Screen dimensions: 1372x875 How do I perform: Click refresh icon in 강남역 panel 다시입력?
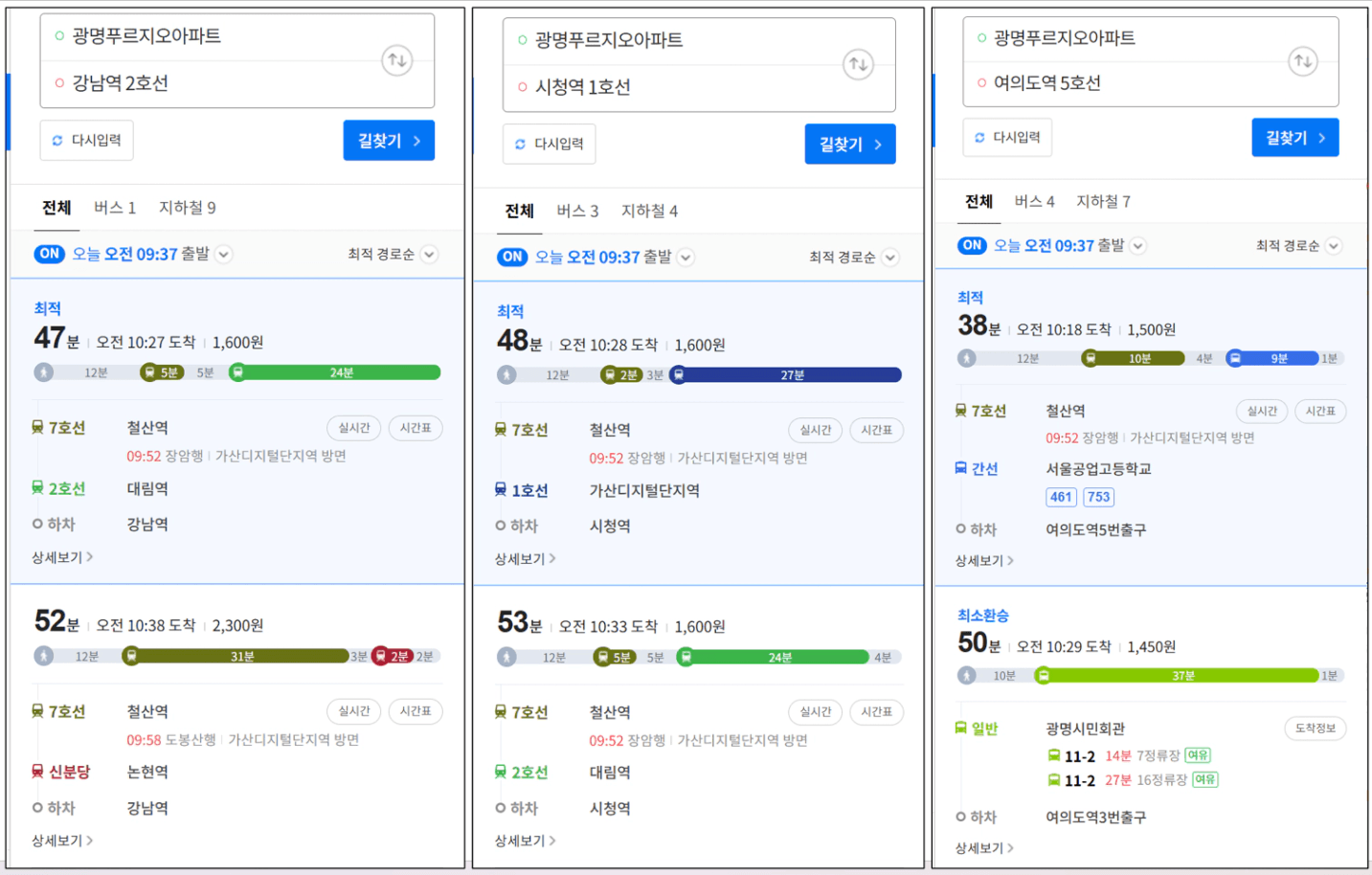(57, 141)
